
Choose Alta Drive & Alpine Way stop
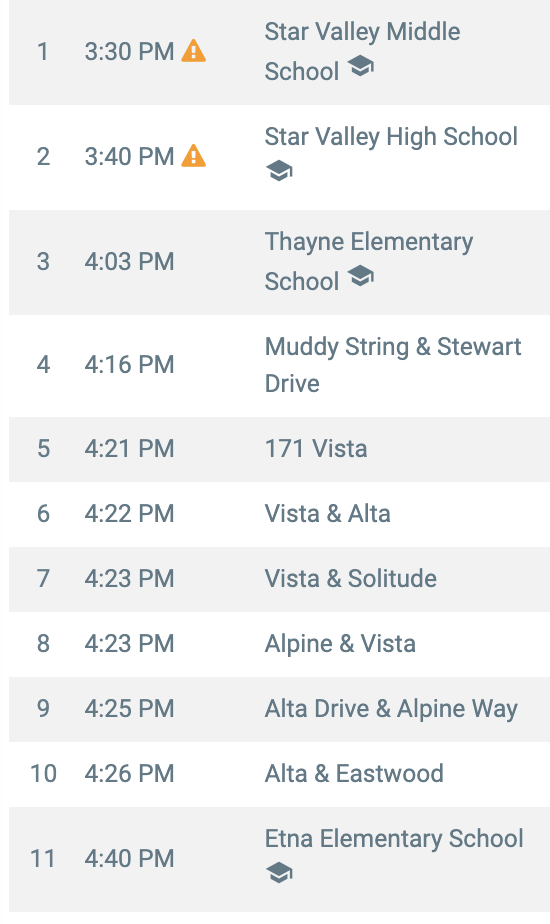coord(391,708)
